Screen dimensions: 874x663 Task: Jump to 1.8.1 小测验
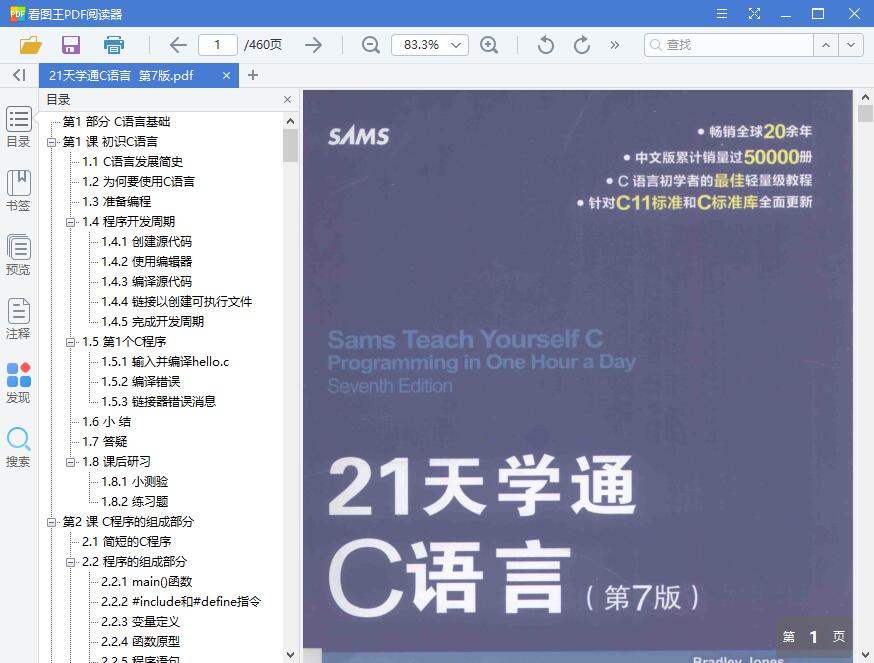point(134,482)
